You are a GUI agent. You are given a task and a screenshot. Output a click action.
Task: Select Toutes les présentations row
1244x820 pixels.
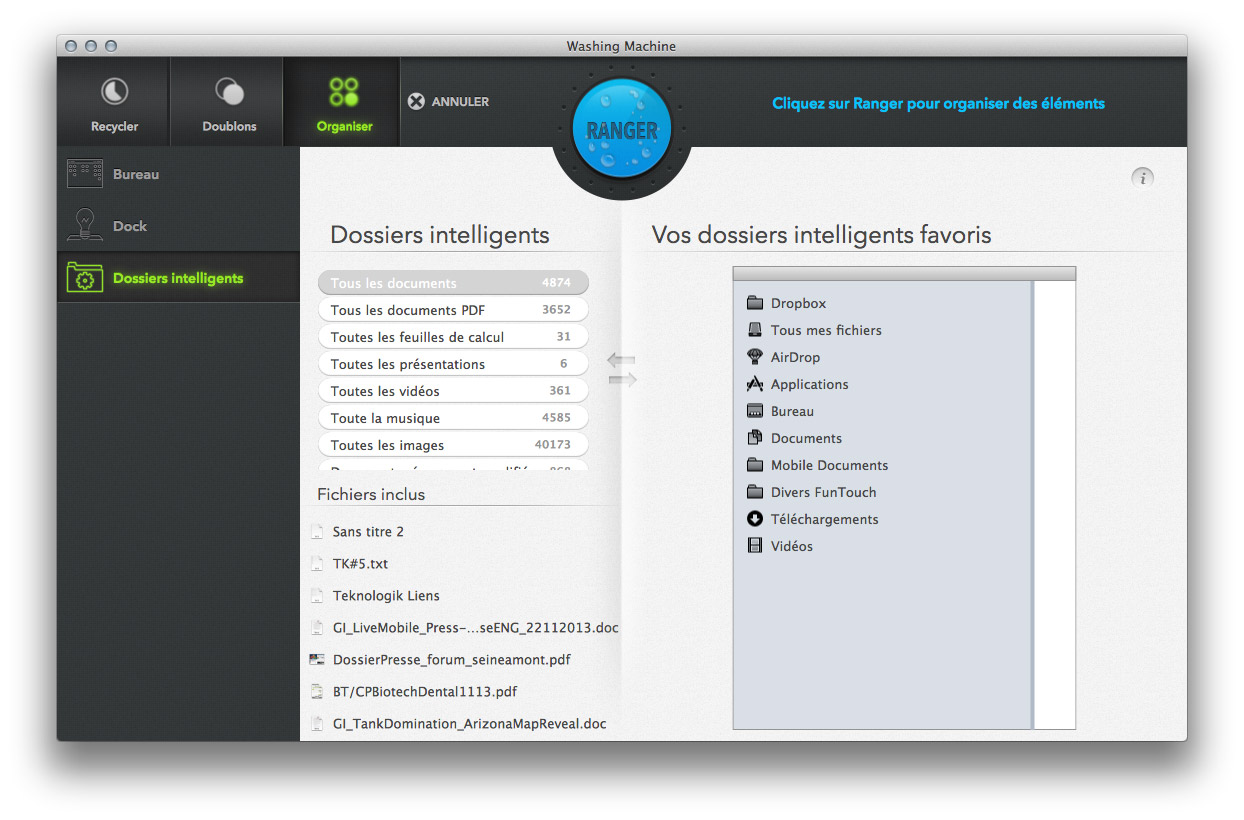click(453, 364)
